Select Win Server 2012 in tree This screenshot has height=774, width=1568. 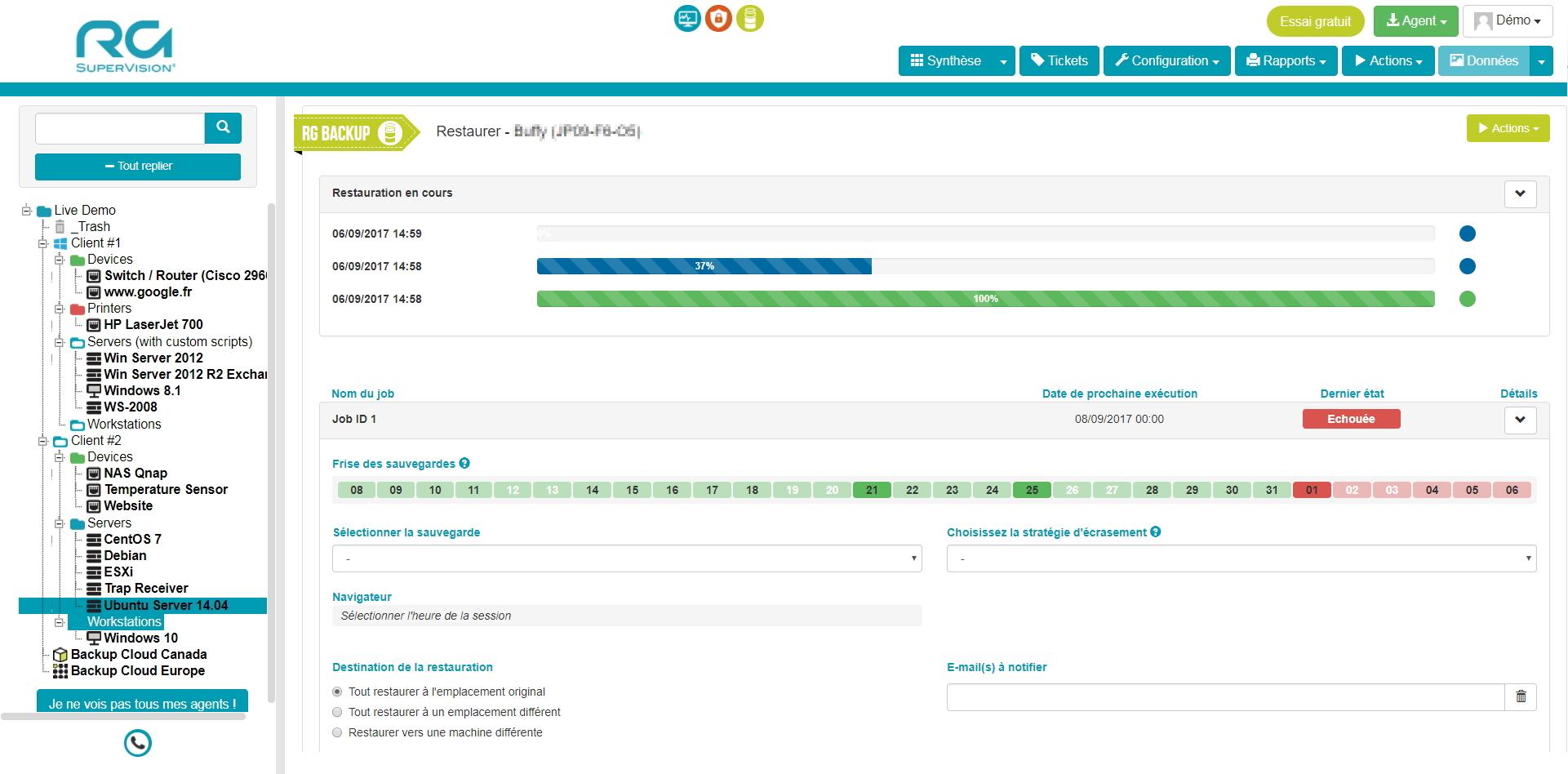click(153, 358)
